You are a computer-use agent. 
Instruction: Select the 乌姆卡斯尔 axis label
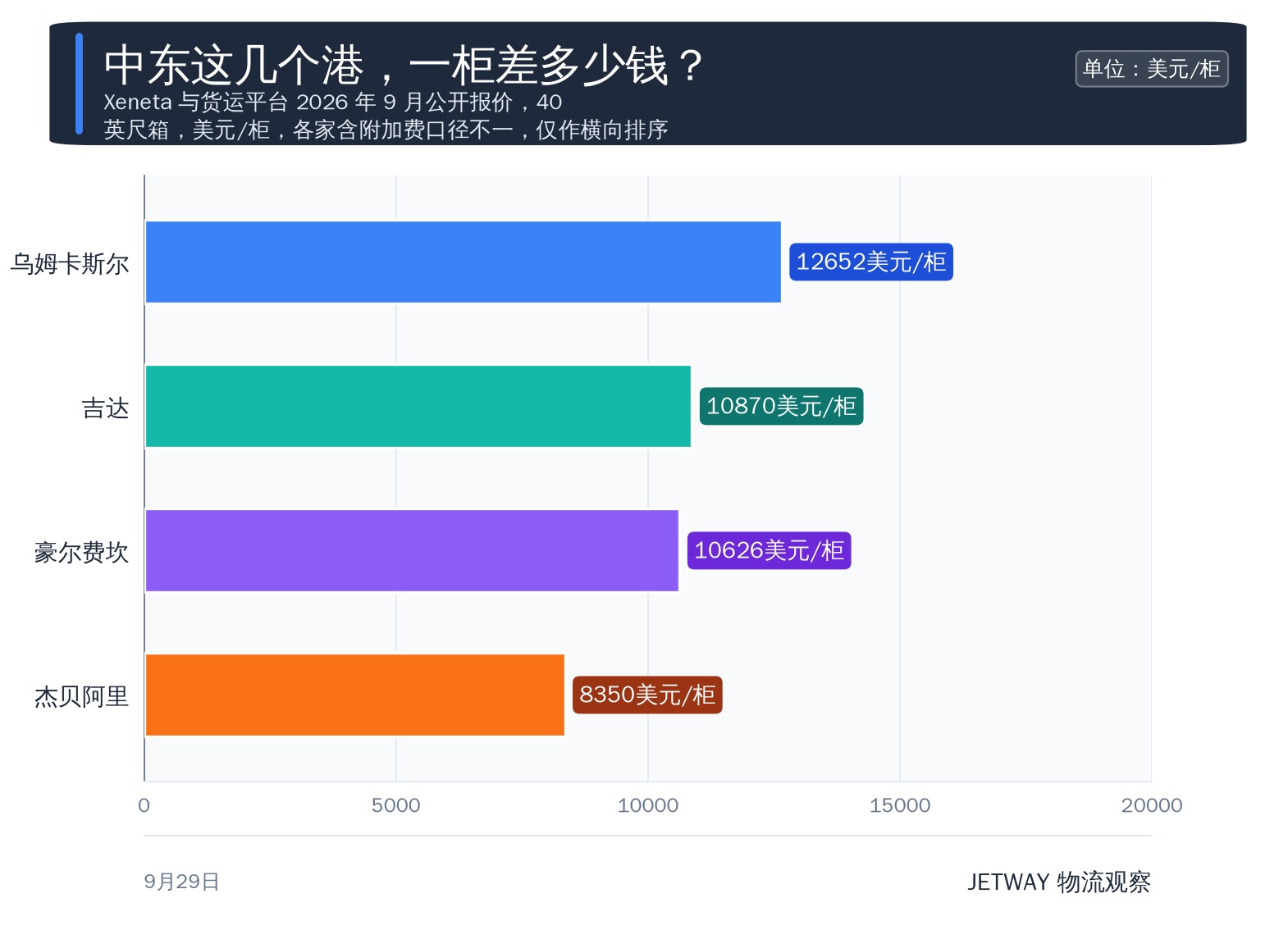[70, 264]
